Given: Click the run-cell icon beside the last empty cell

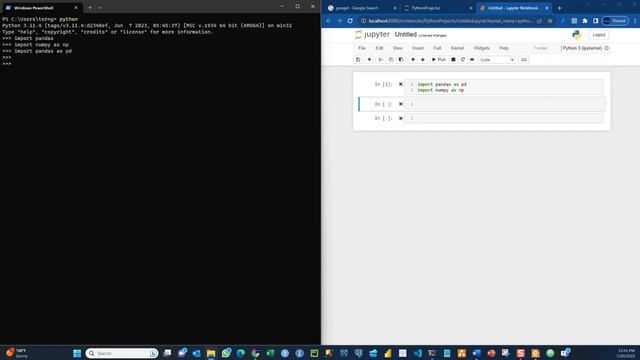Looking at the screenshot, I should pos(401,118).
